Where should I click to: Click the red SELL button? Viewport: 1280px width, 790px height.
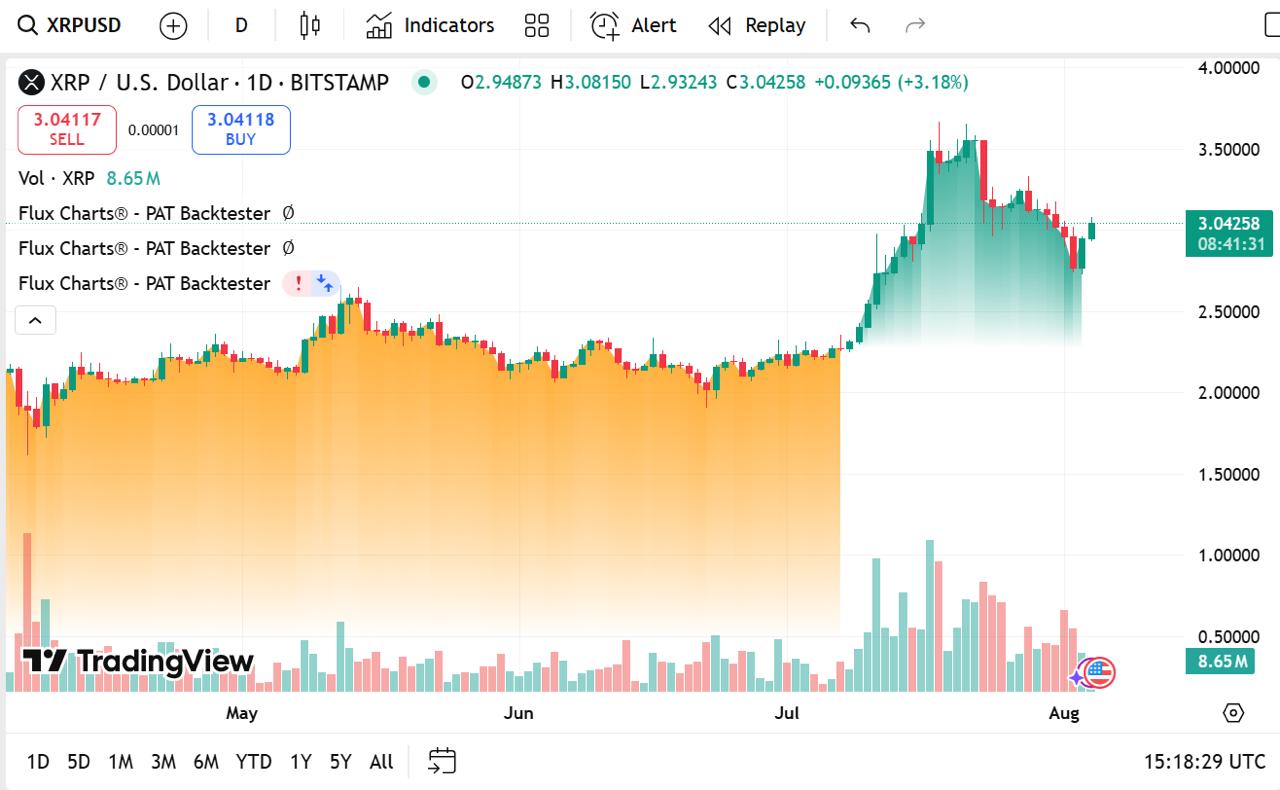[67, 129]
